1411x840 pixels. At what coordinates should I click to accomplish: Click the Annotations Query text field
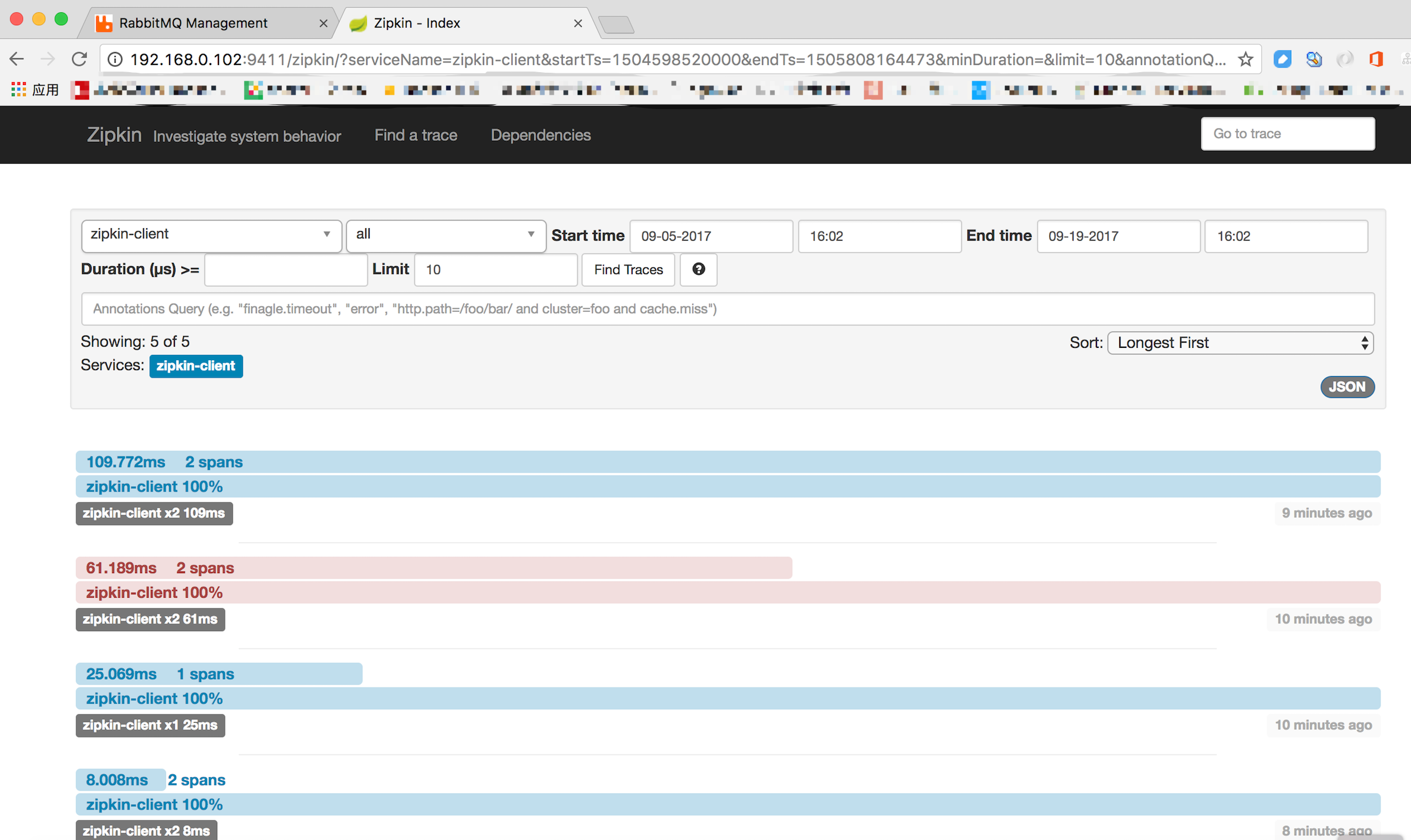[727, 309]
